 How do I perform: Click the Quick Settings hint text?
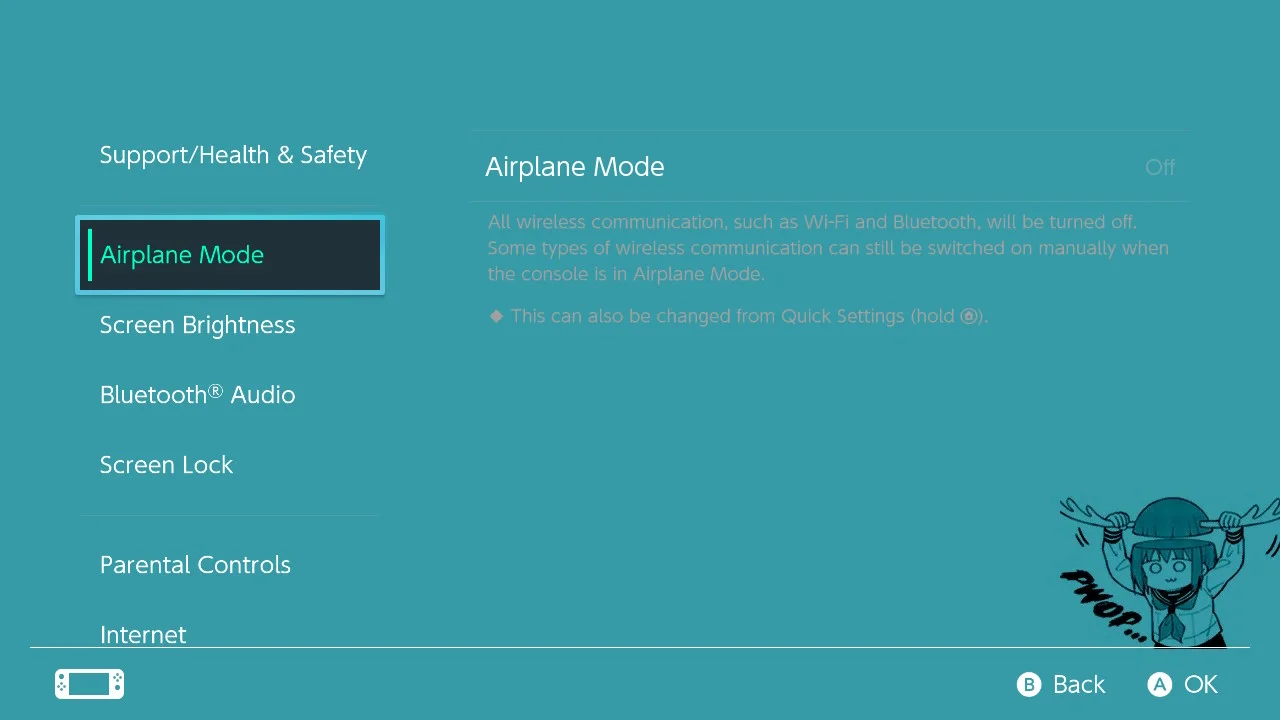click(749, 316)
